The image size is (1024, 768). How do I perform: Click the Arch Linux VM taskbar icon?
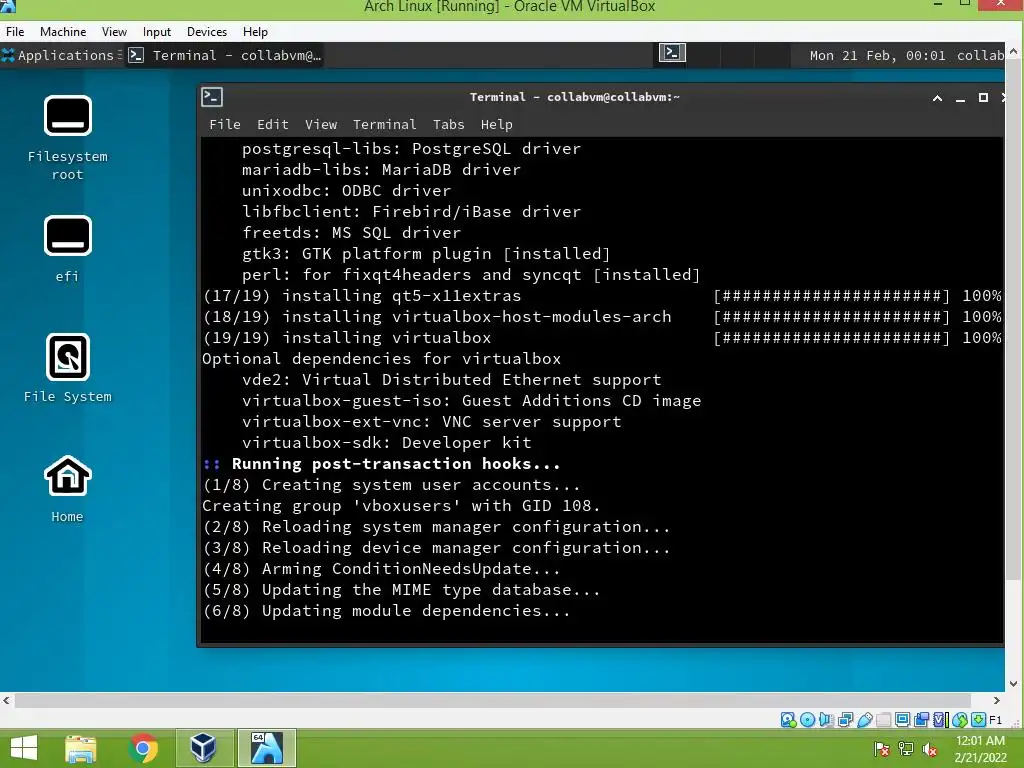tap(266, 748)
